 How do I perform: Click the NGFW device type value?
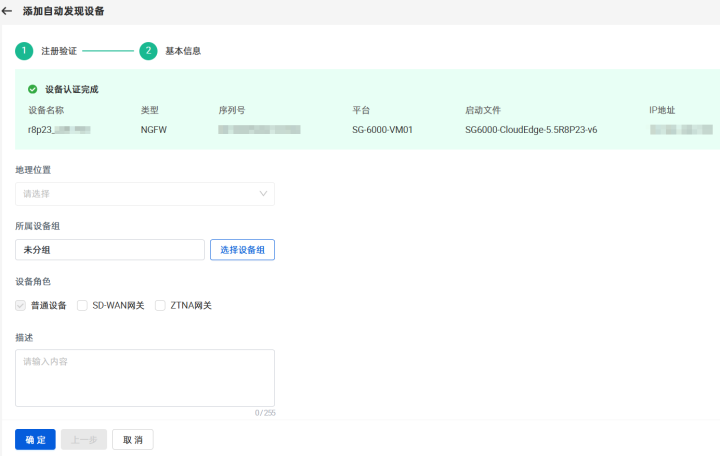point(153,130)
